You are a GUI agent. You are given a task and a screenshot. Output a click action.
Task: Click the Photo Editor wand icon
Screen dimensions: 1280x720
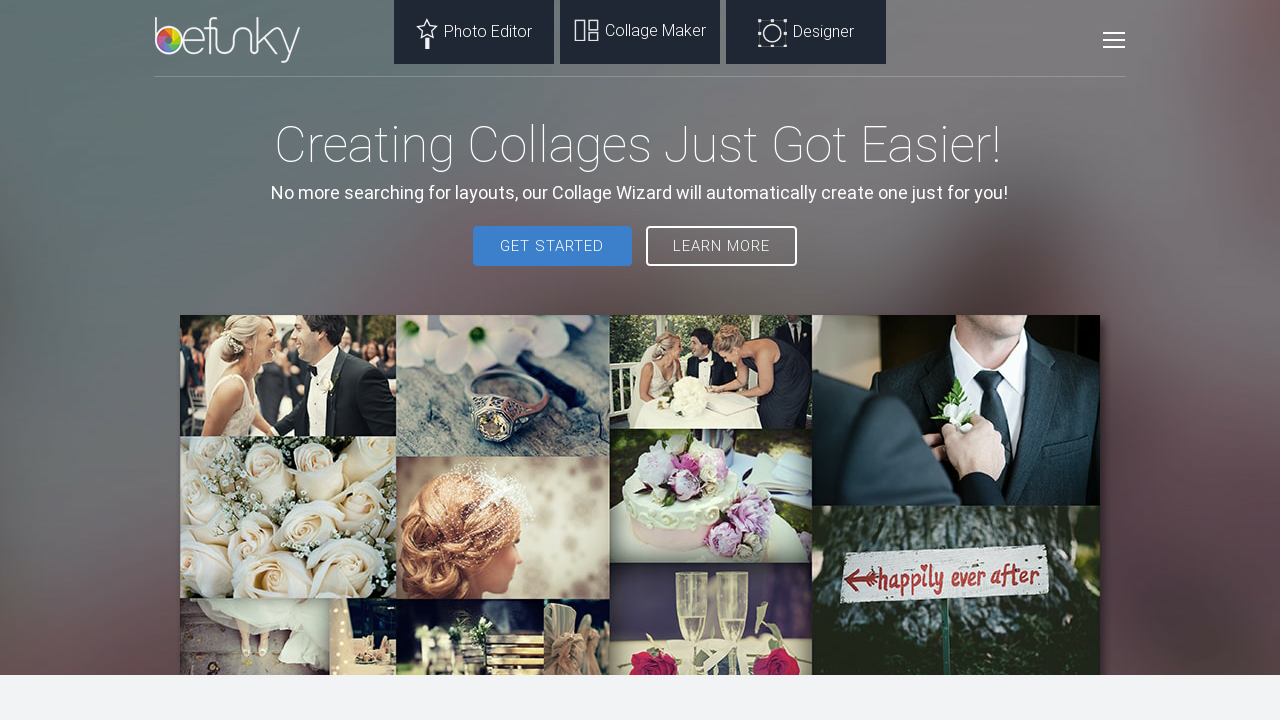pyautogui.click(x=427, y=34)
